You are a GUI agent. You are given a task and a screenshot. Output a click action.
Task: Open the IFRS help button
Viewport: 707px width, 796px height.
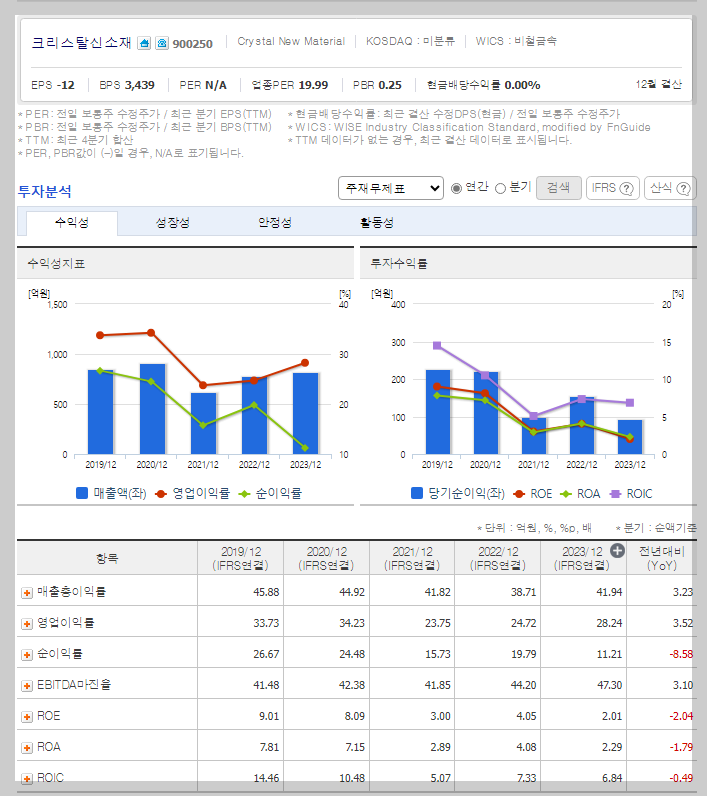coord(613,188)
